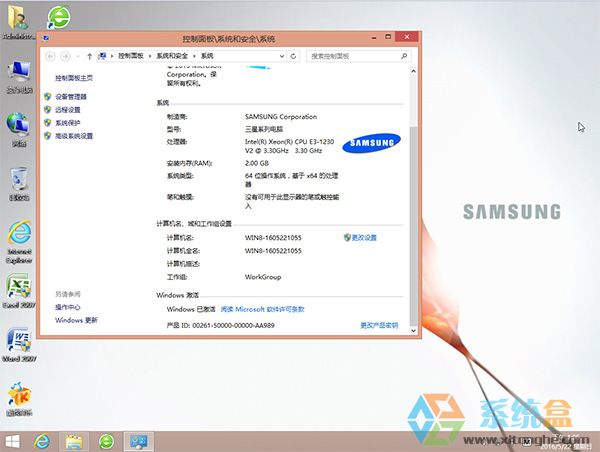Open the green 360 browser desktop shortcut
The width and height of the screenshot is (600, 452).
tap(59, 18)
